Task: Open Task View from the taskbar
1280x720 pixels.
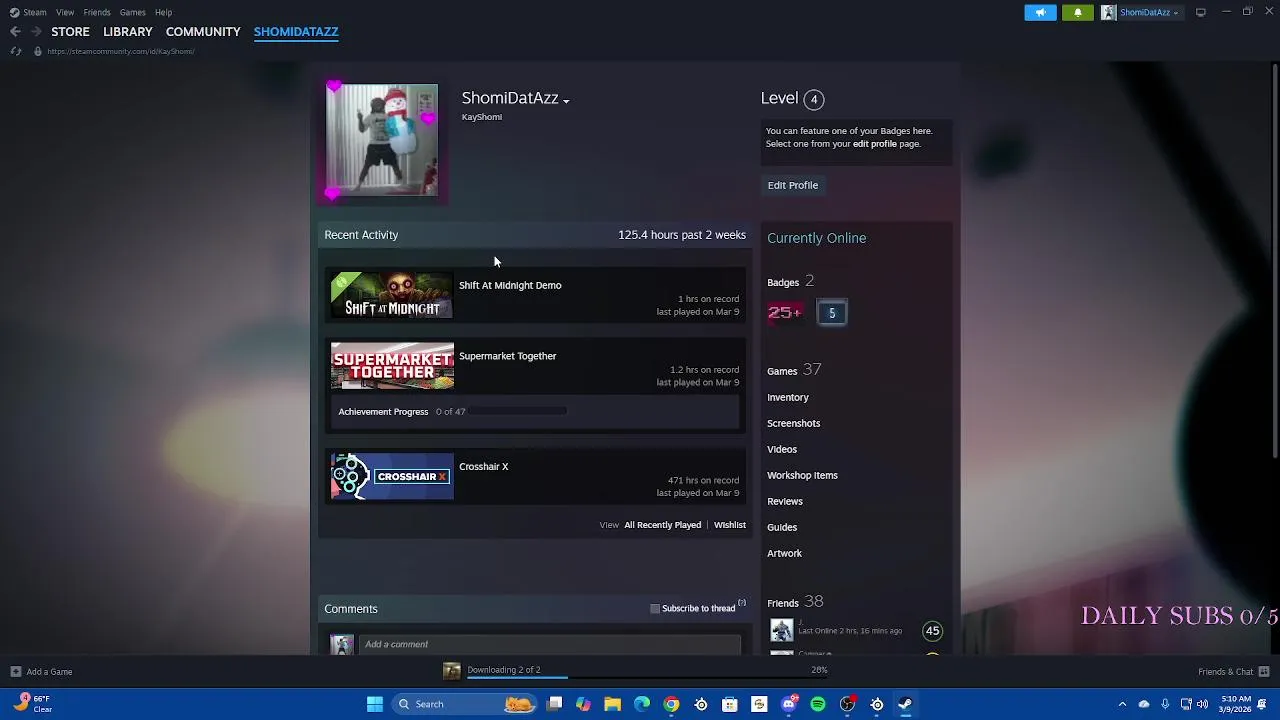Action: coord(555,704)
